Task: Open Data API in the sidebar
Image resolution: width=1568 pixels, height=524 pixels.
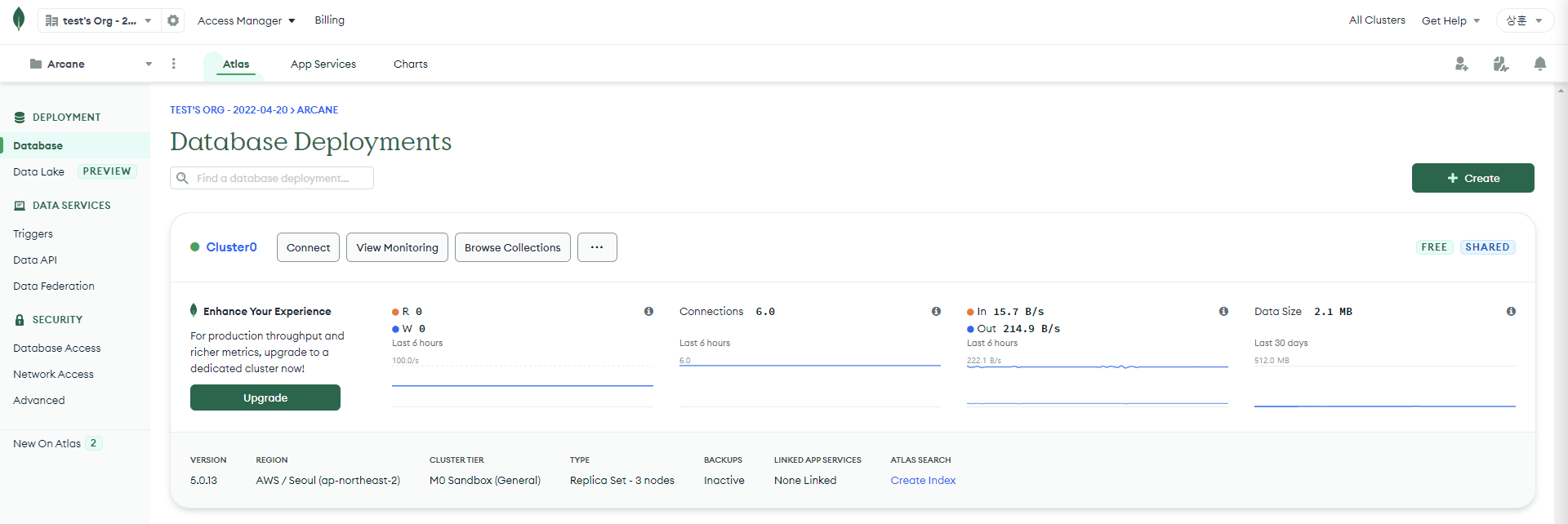Action: click(35, 260)
